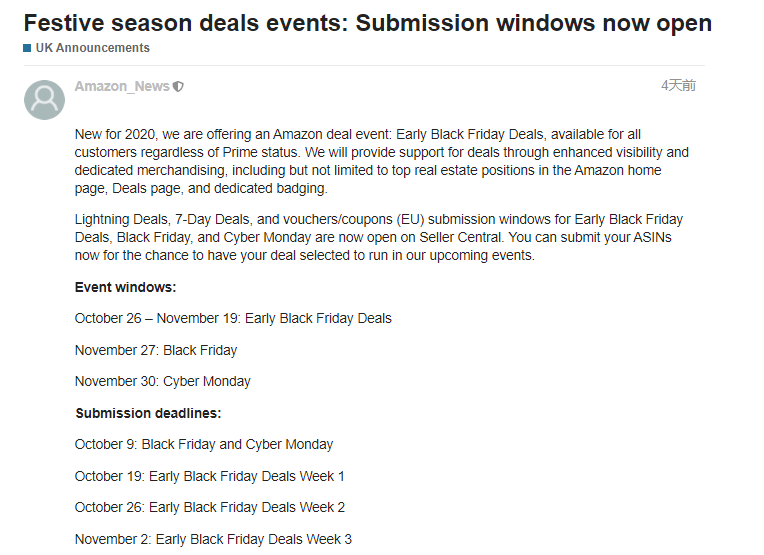Image resolution: width=764 pixels, height=555 pixels.
Task: Click the blue UK Announcements category square
Action: [27, 48]
